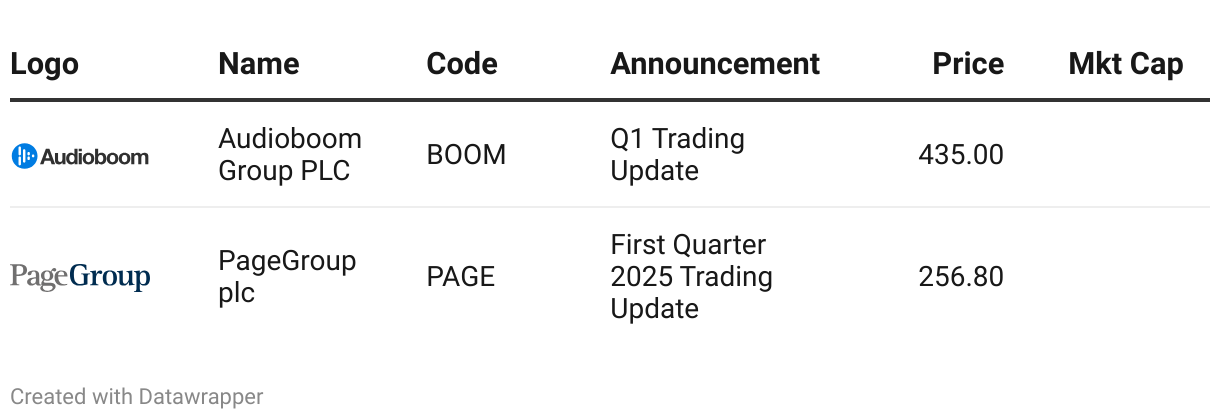Viewport: 1220px width, 420px height.
Task: Click the empty Mkt Cap cell for Audioboom
Action: (1126, 155)
